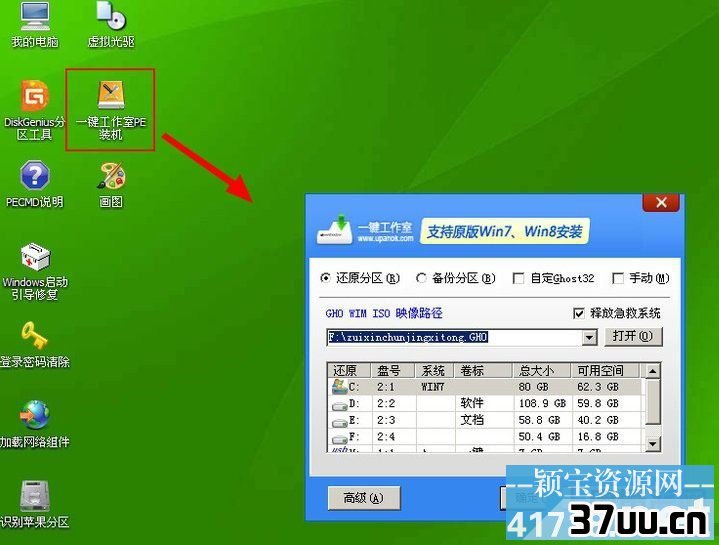
Task: Click the 108.9 GB total size cell
Action: click(542, 403)
